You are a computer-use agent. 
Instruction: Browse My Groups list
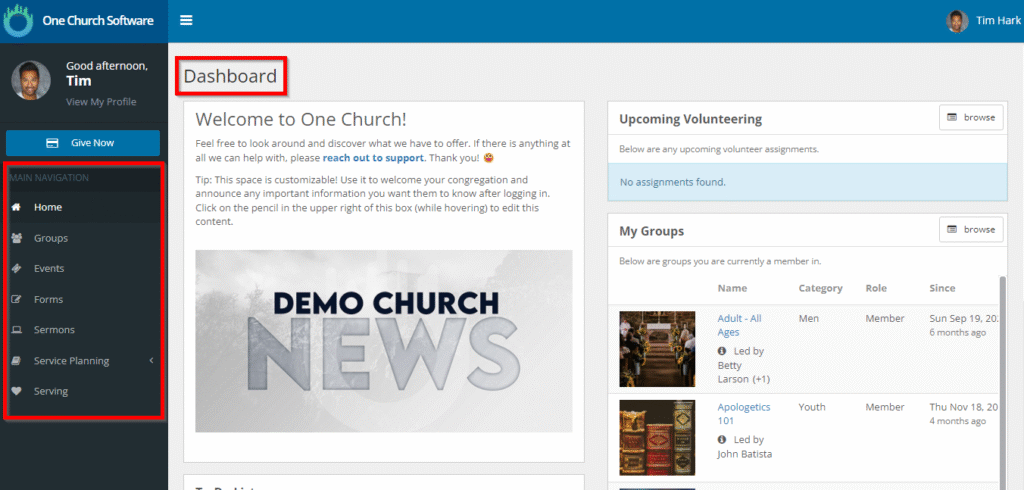pyautogui.click(x=971, y=229)
